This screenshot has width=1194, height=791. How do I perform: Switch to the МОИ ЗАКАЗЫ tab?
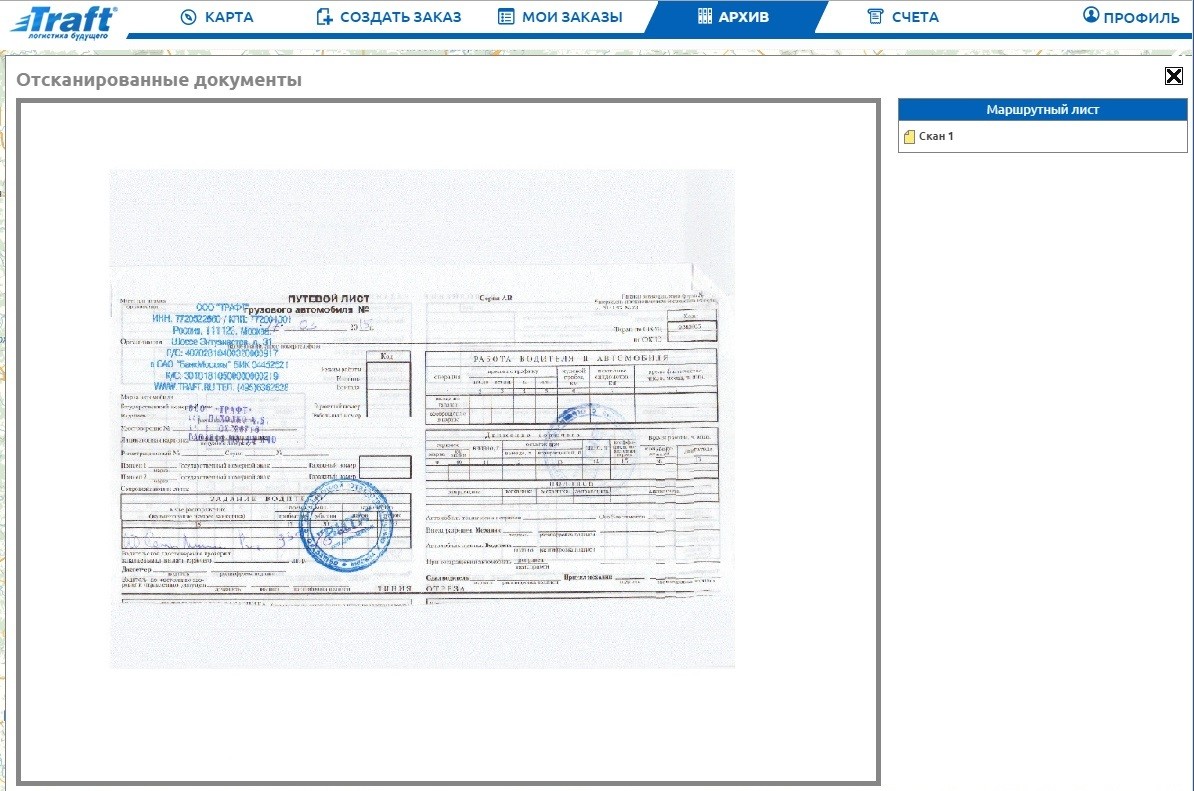(571, 17)
